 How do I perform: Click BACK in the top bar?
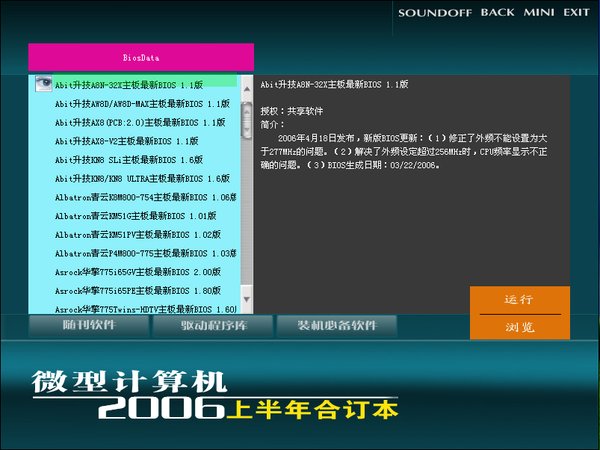coord(497,13)
